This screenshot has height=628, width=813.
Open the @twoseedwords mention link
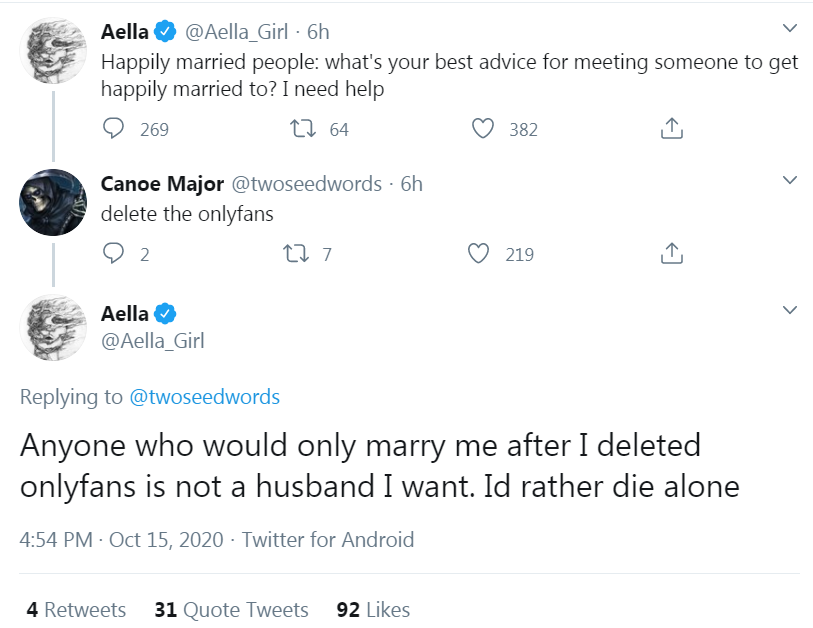click(205, 397)
